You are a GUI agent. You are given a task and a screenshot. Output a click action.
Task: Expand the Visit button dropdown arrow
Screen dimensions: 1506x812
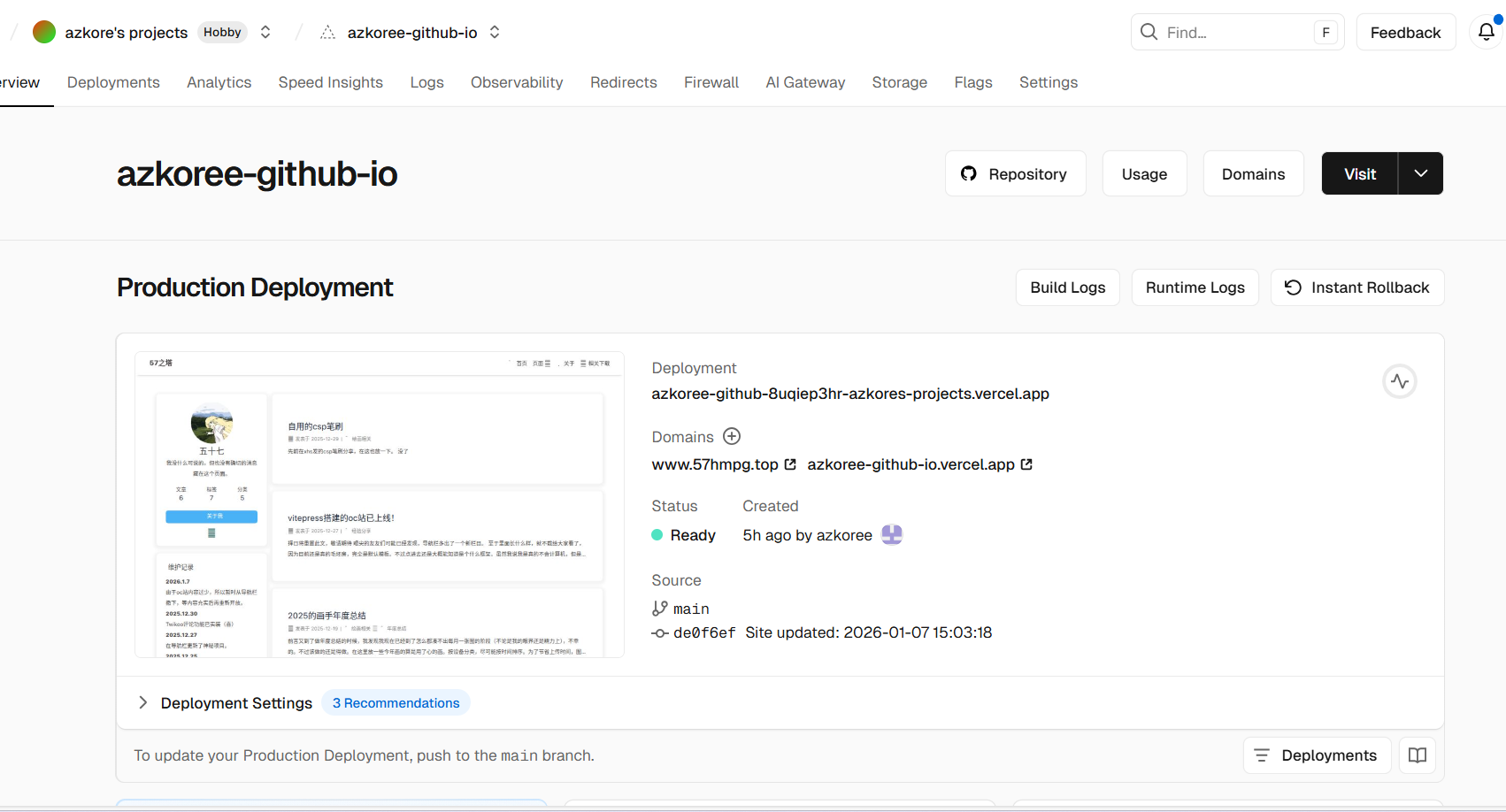[1420, 173]
